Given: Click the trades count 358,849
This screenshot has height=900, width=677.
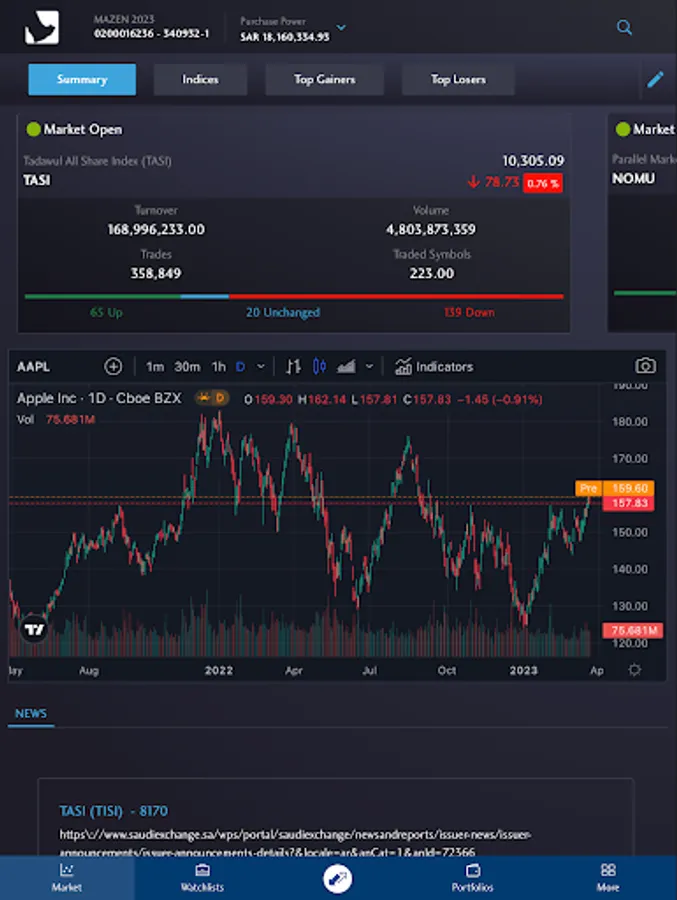Looking at the screenshot, I should [156, 273].
